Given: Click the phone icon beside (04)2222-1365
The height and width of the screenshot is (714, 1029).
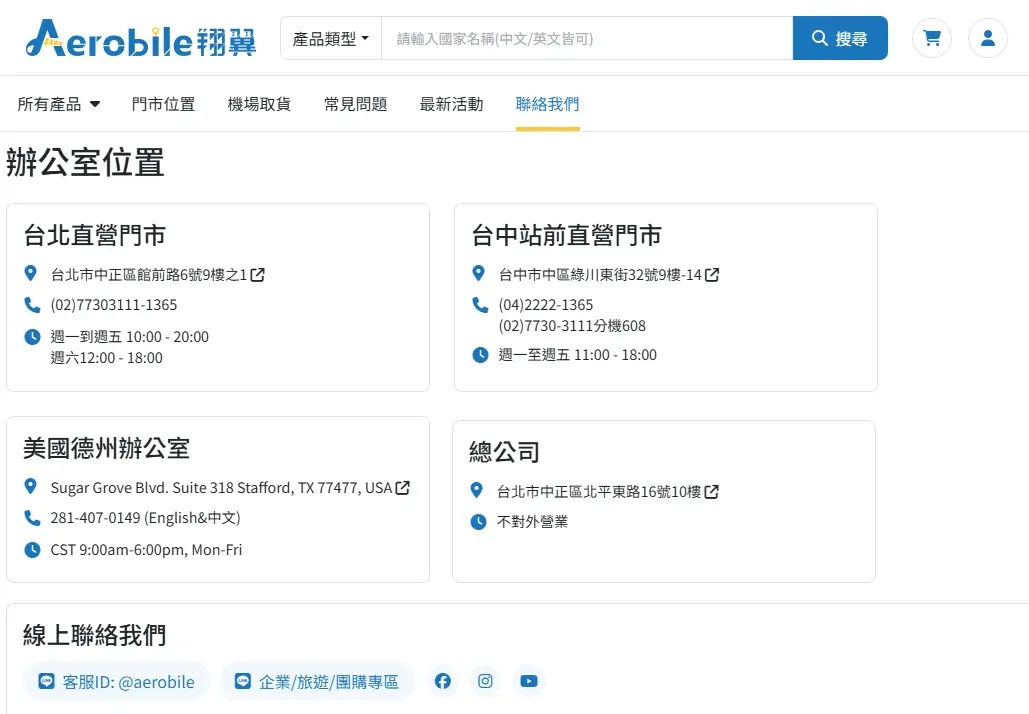Looking at the screenshot, I should 479,304.
